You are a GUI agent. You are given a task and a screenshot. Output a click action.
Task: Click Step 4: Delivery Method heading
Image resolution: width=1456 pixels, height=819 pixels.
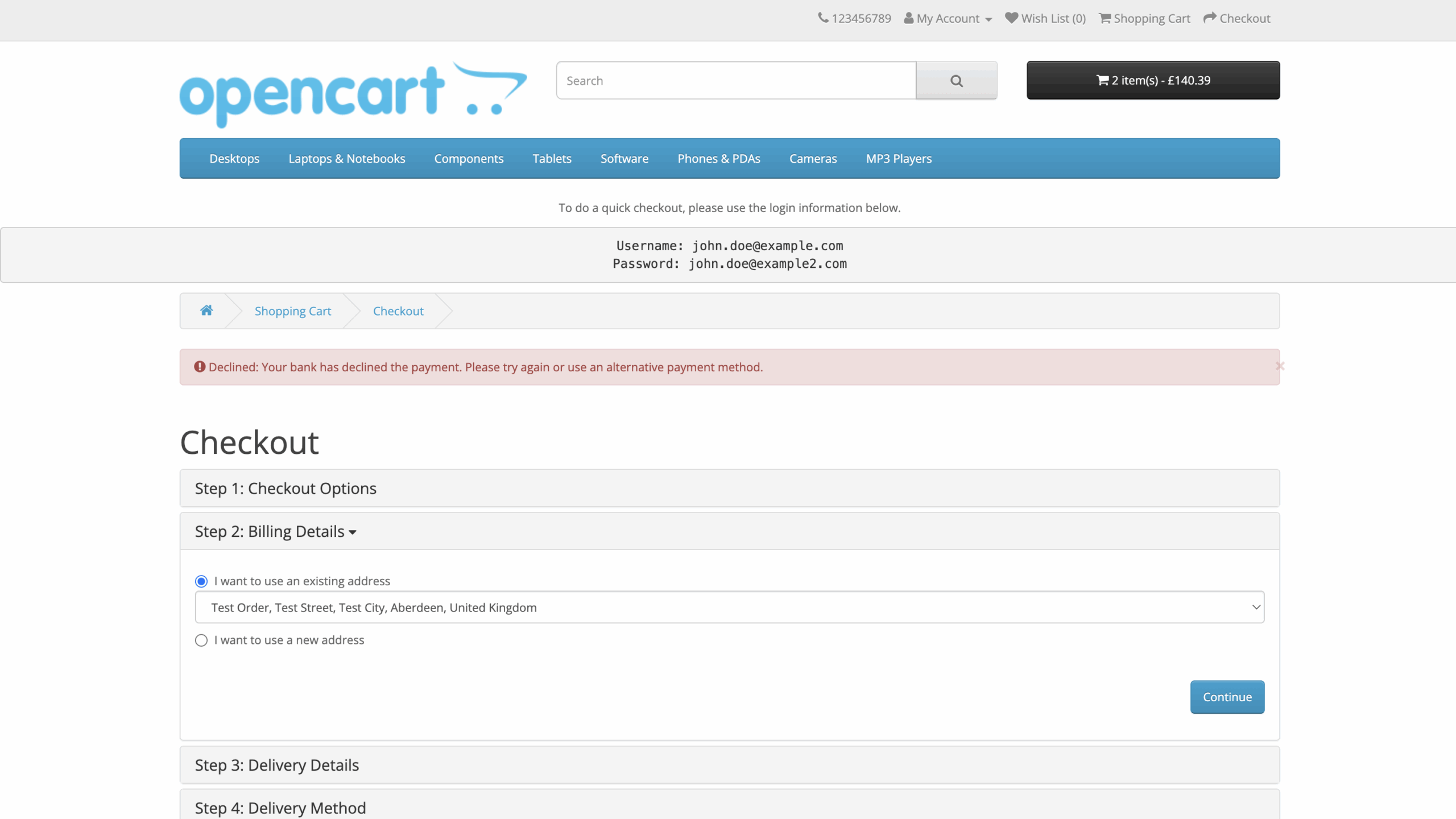point(280,808)
